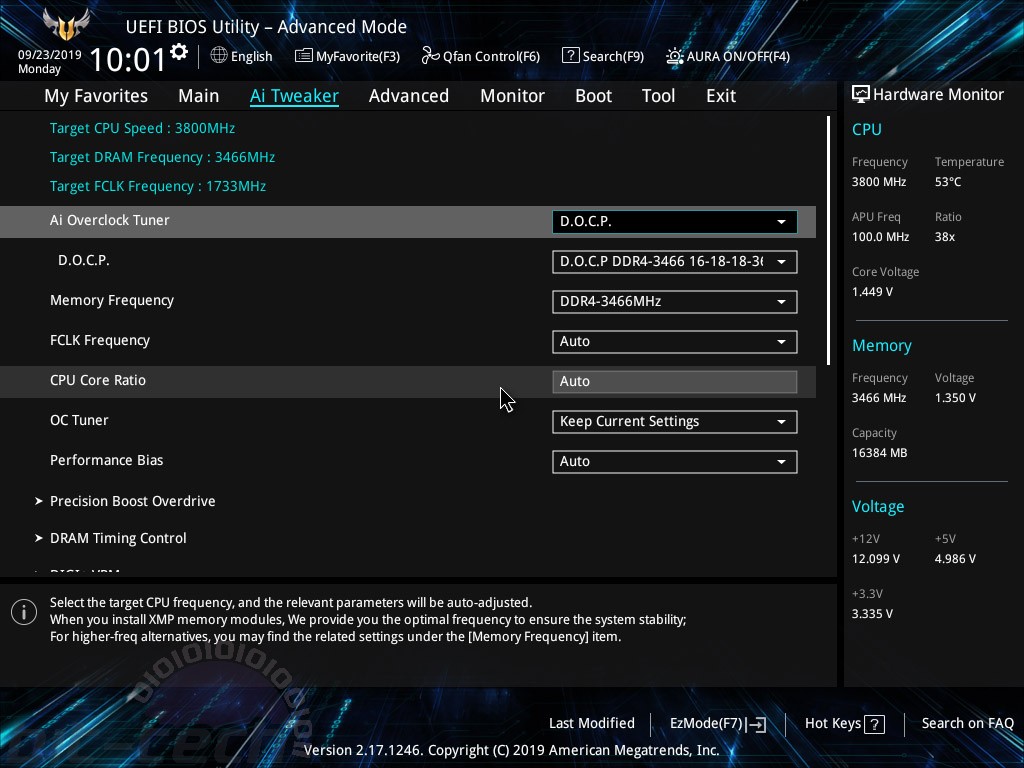Click the MyFavorite list icon
The height and width of the screenshot is (768, 1024).
[303, 56]
